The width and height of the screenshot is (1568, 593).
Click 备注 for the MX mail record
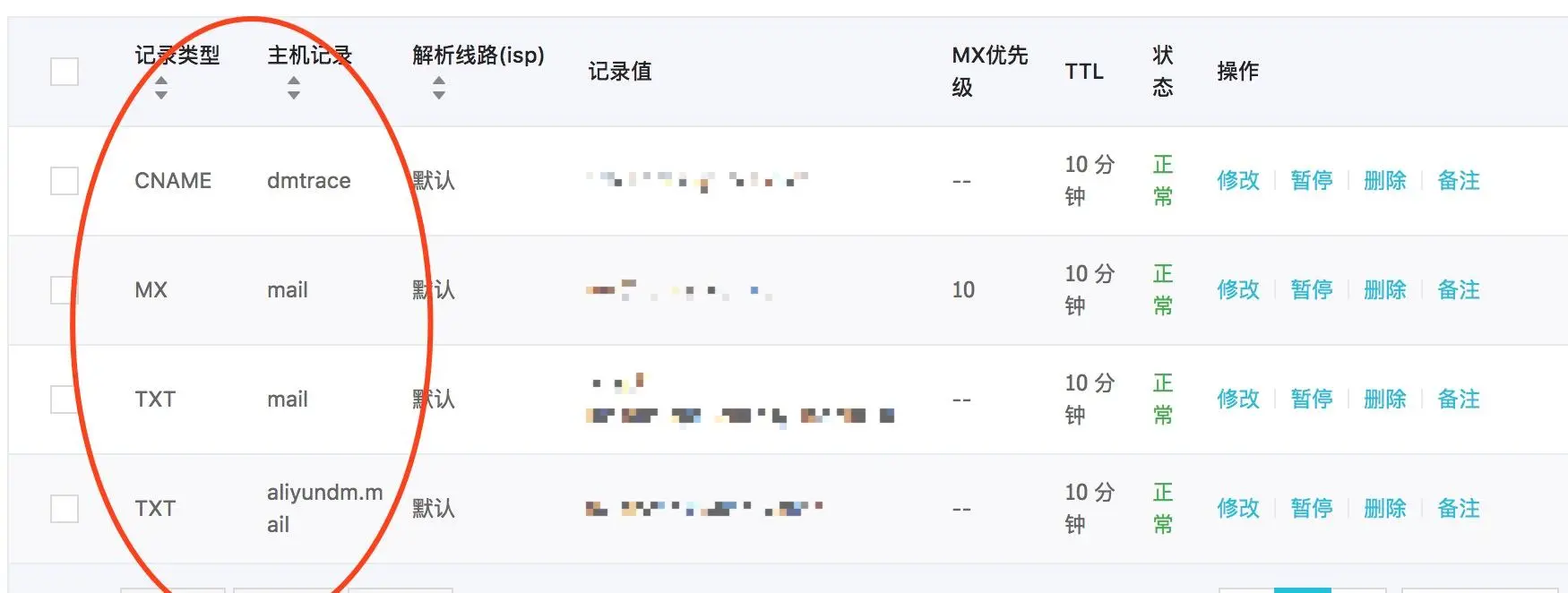click(1459, 290)
